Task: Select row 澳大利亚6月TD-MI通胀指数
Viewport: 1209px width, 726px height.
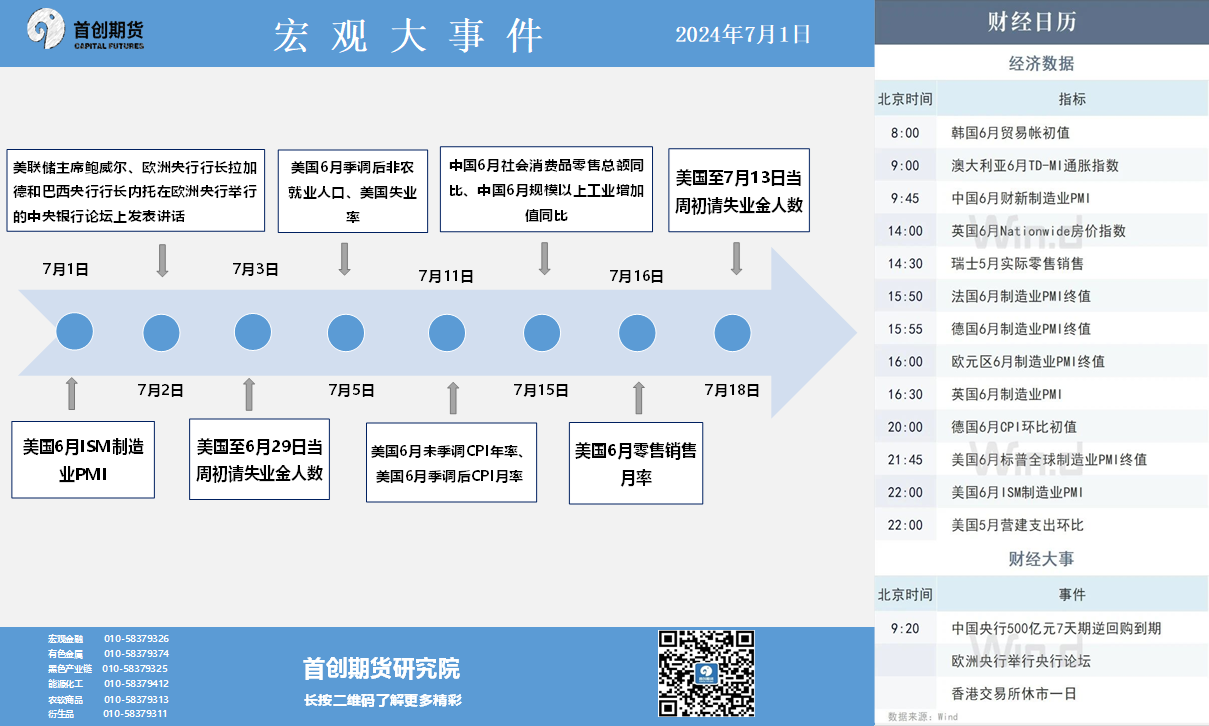Action: pyautogui.click(x=1042, y=165)
